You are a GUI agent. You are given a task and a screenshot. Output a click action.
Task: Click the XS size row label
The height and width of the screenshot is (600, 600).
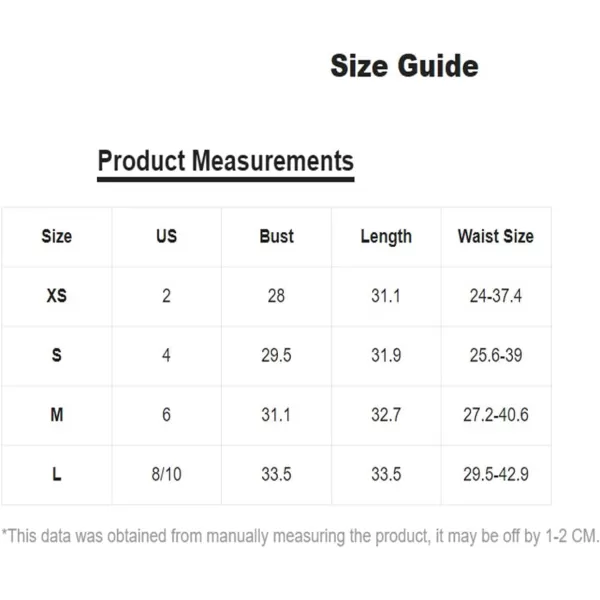[x=57, y=296]
